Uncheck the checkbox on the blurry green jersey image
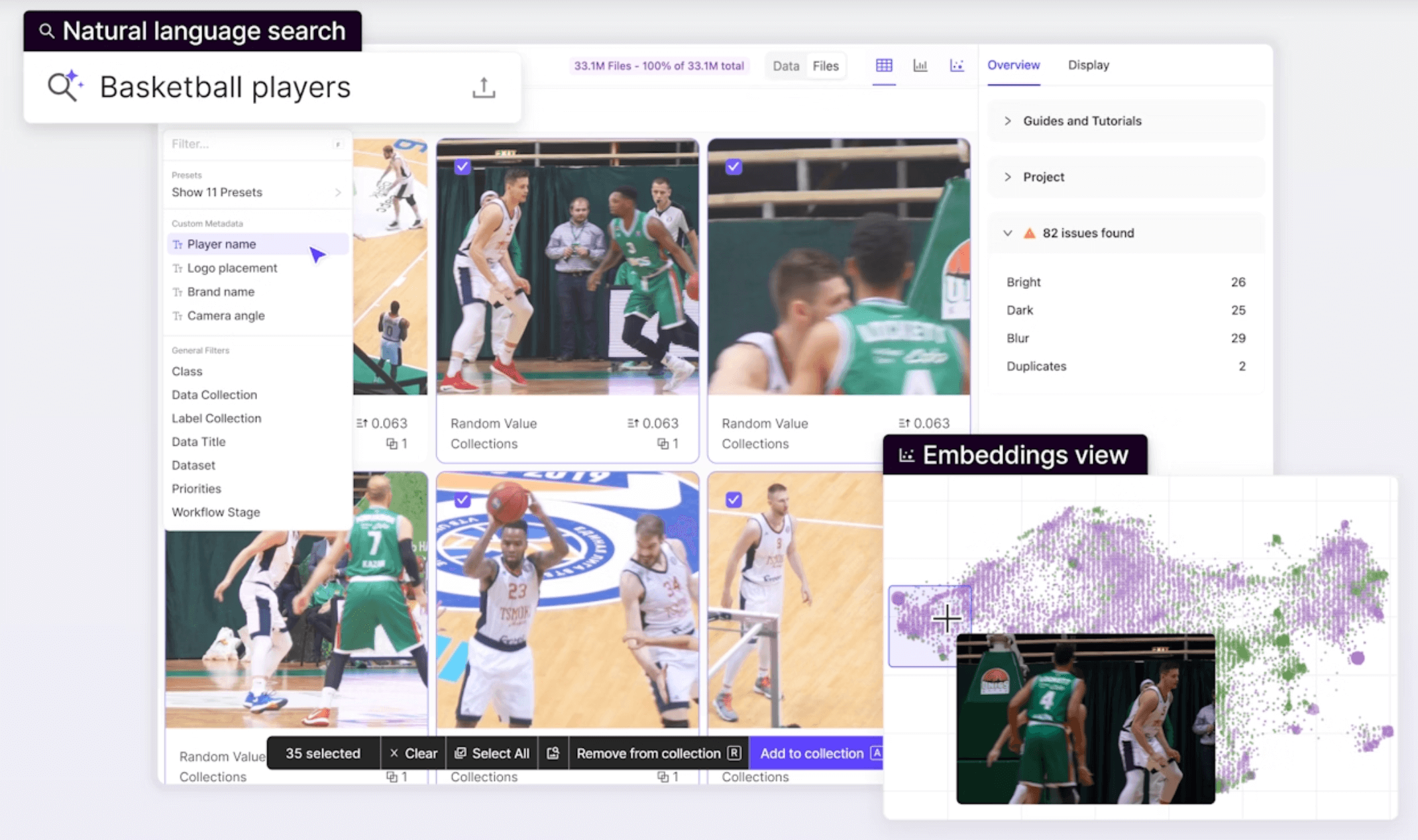 pyautogui.click(x=734, y=167)
